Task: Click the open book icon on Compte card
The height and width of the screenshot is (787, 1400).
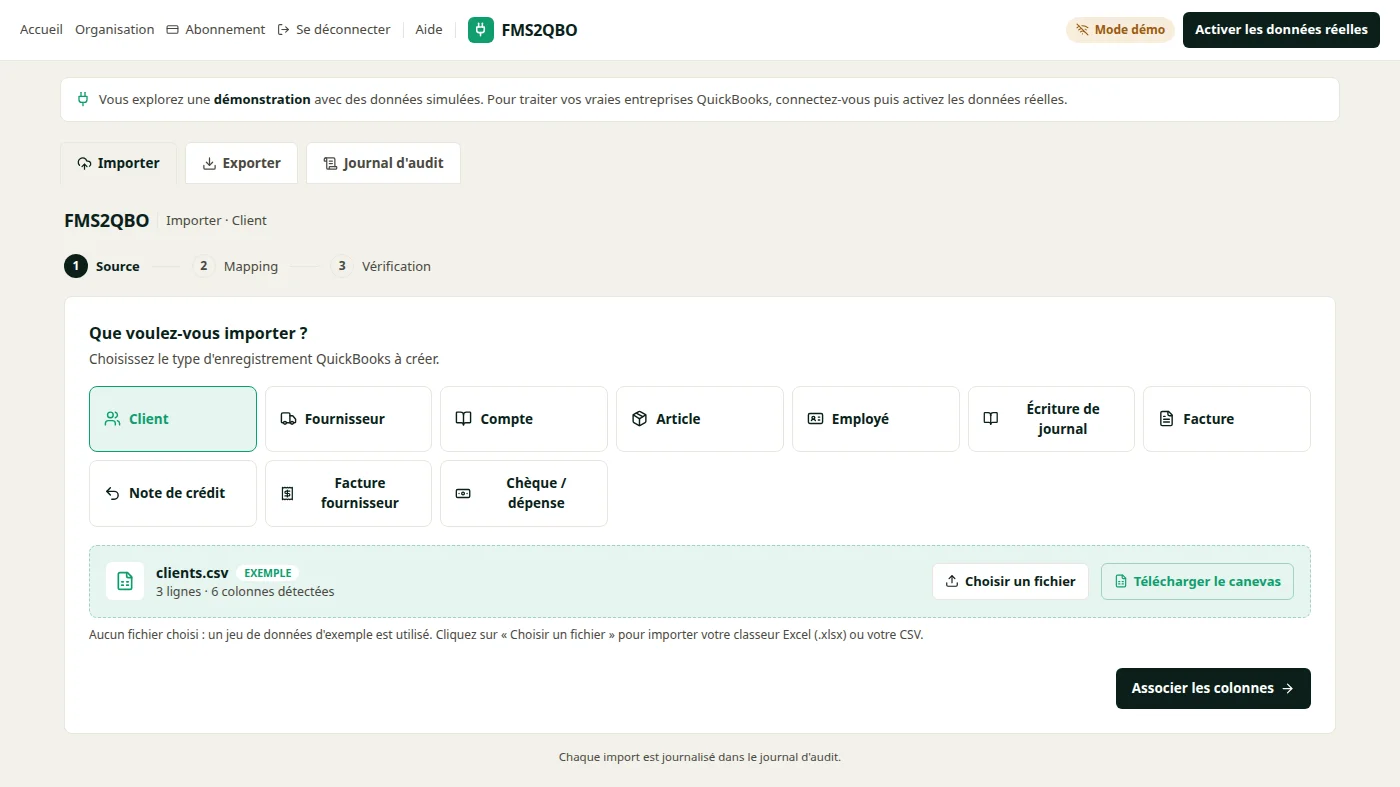Action: (464, 419)
